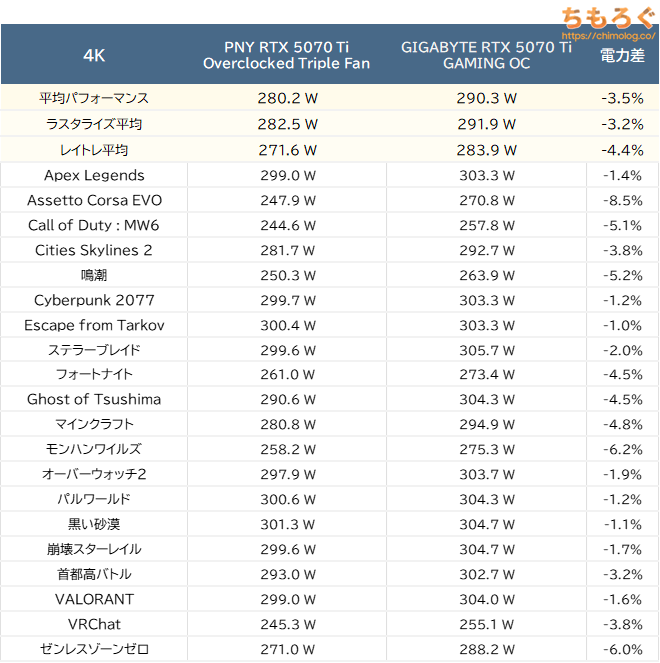
Task: Click the 'Apex Legends' row label
Action: (x=94, y=175)
